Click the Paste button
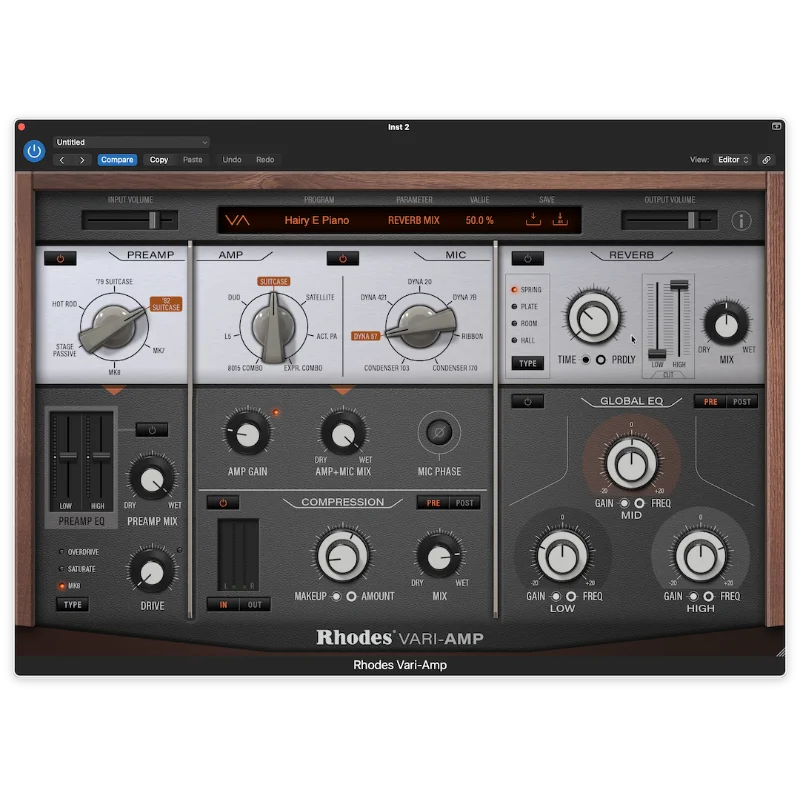This screenshot has width=800, height=800. click(x=193, y=160)
